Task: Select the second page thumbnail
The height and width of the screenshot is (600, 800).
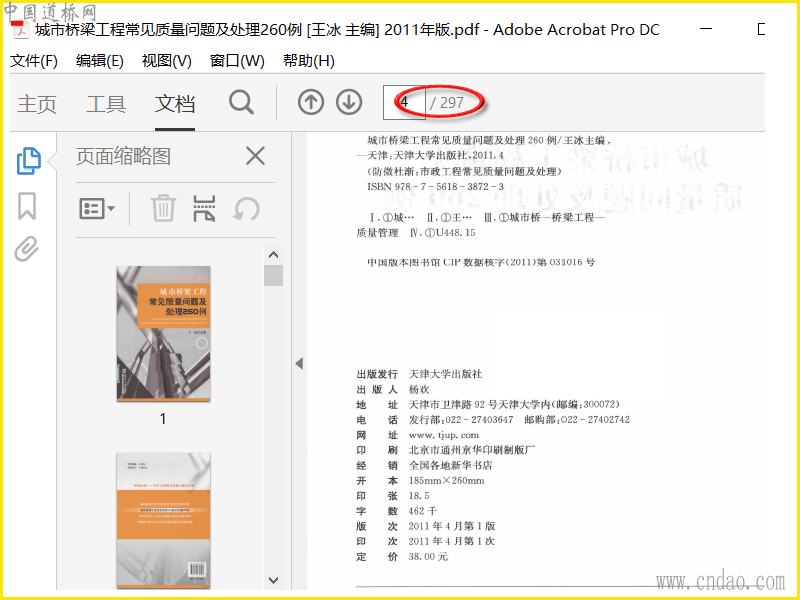Action: pos(163,520)
